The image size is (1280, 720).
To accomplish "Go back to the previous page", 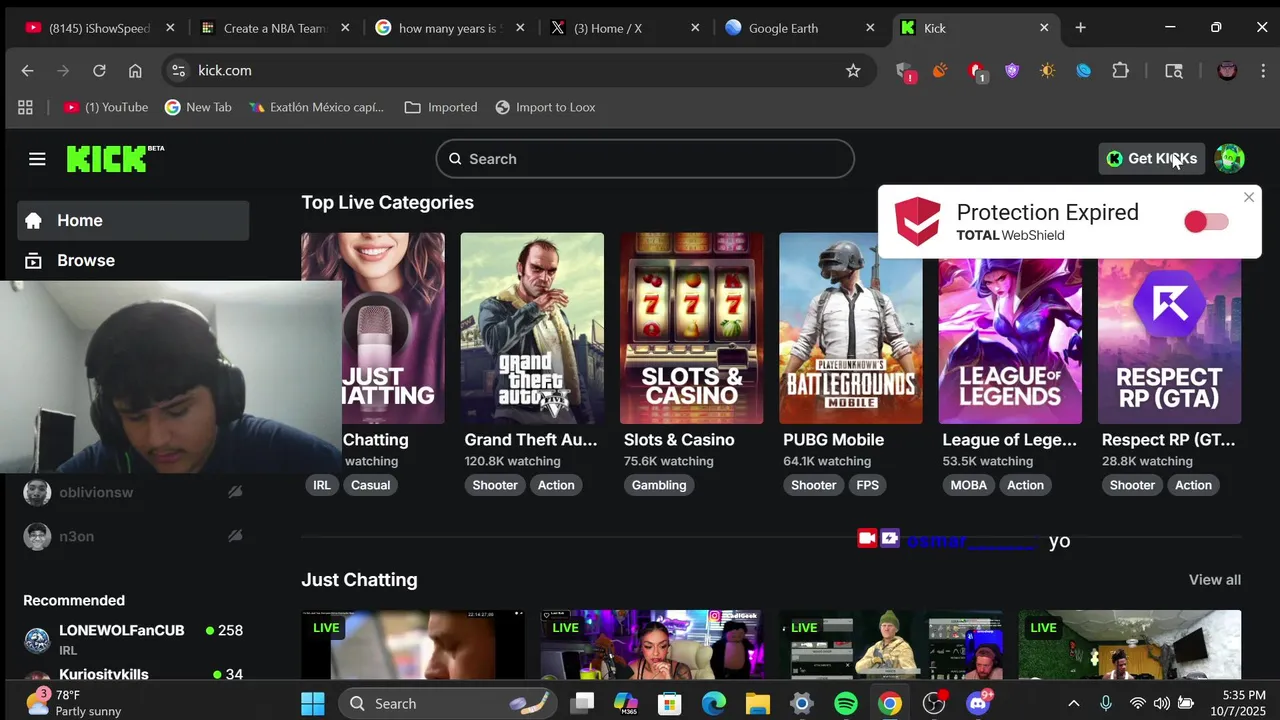I will [27, 70].
